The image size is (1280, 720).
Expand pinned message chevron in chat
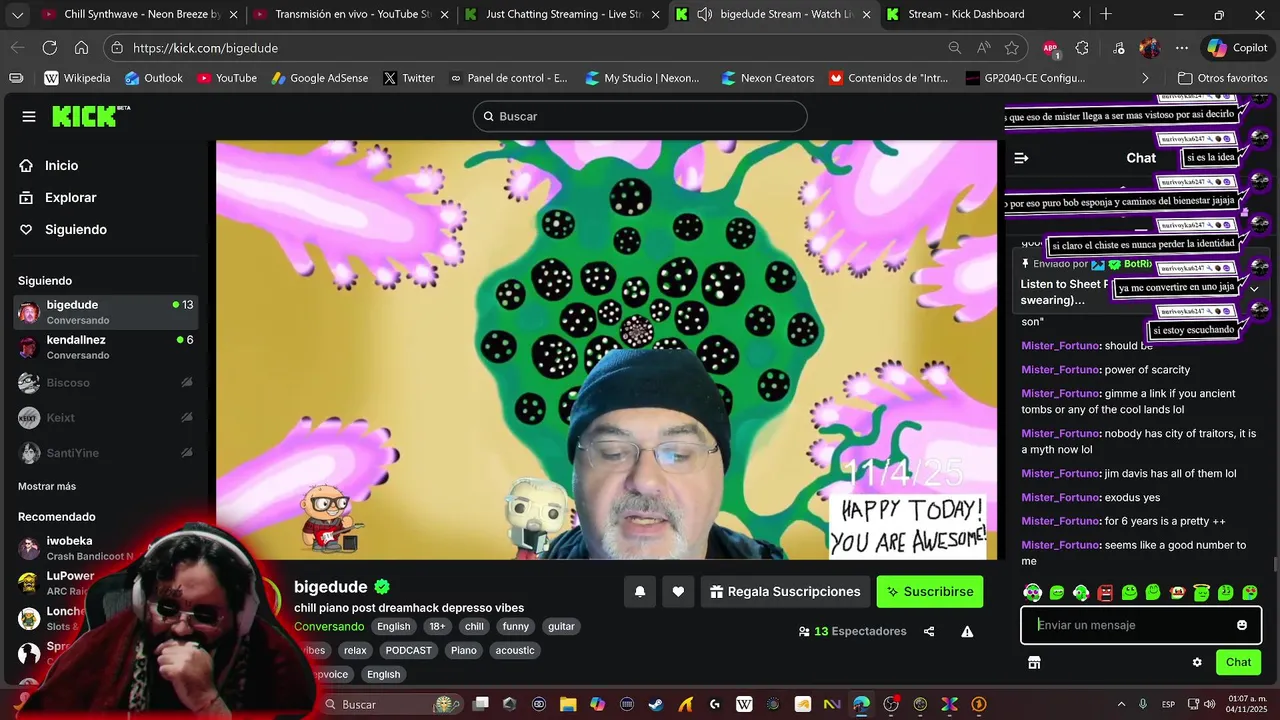click(x=1254, y=288)
